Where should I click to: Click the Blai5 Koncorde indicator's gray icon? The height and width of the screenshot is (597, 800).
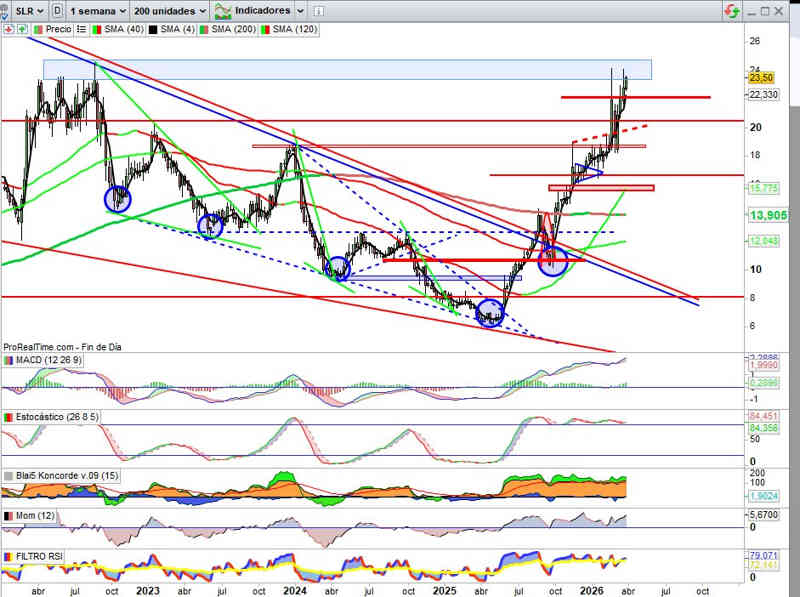coord(9,476)
